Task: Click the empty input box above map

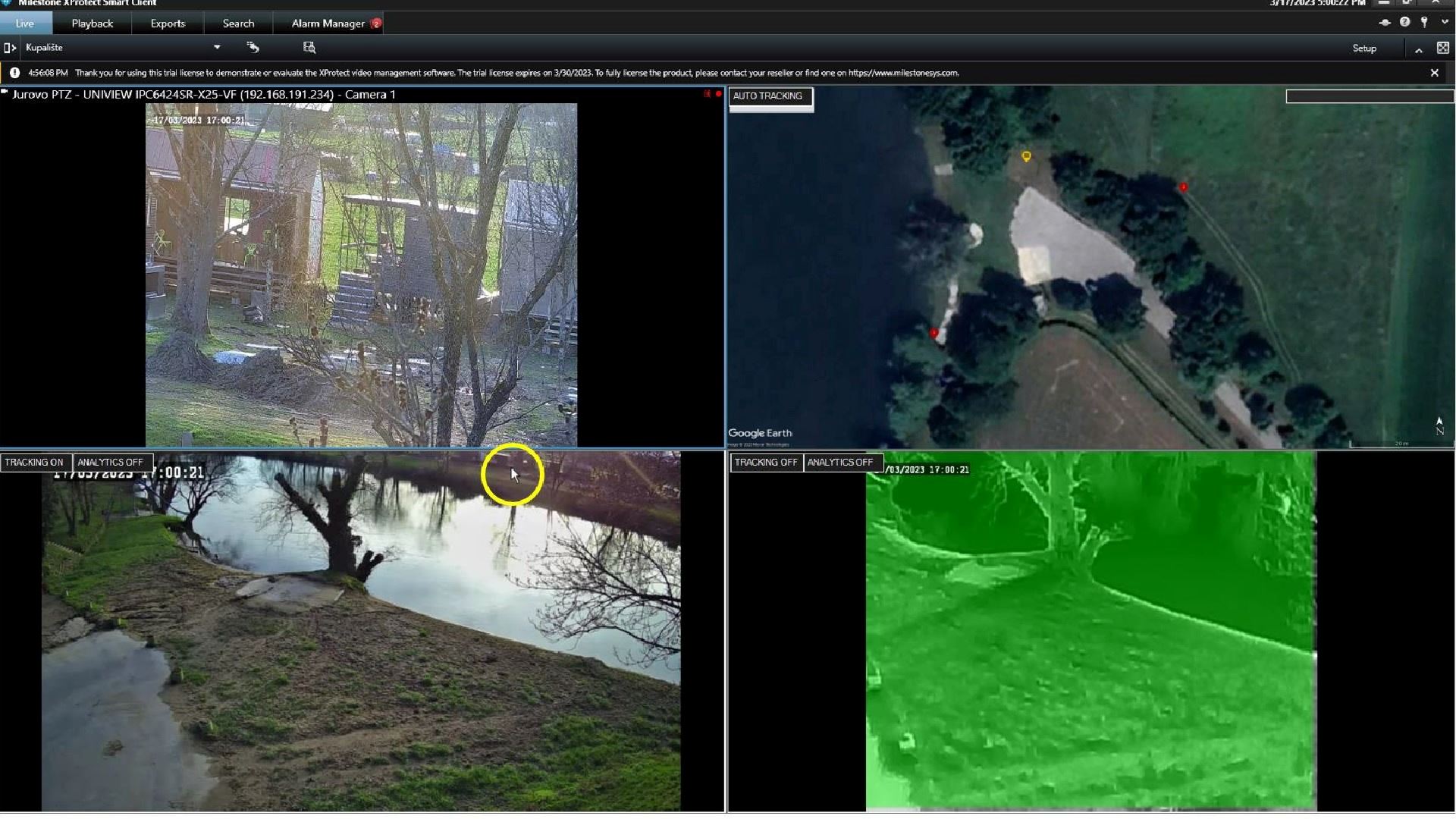Action: coord(1370,96)
